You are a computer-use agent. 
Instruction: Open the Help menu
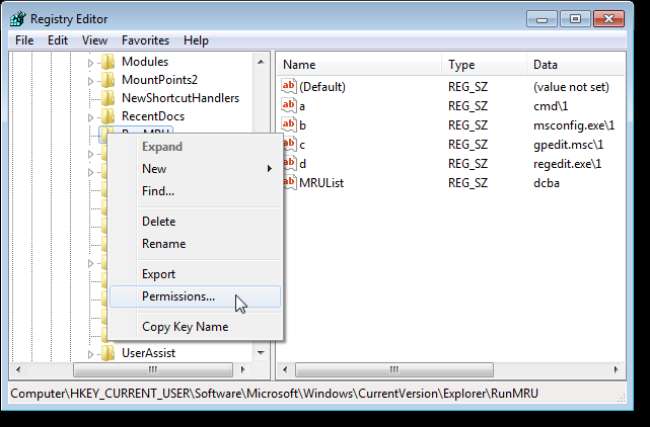196,41
